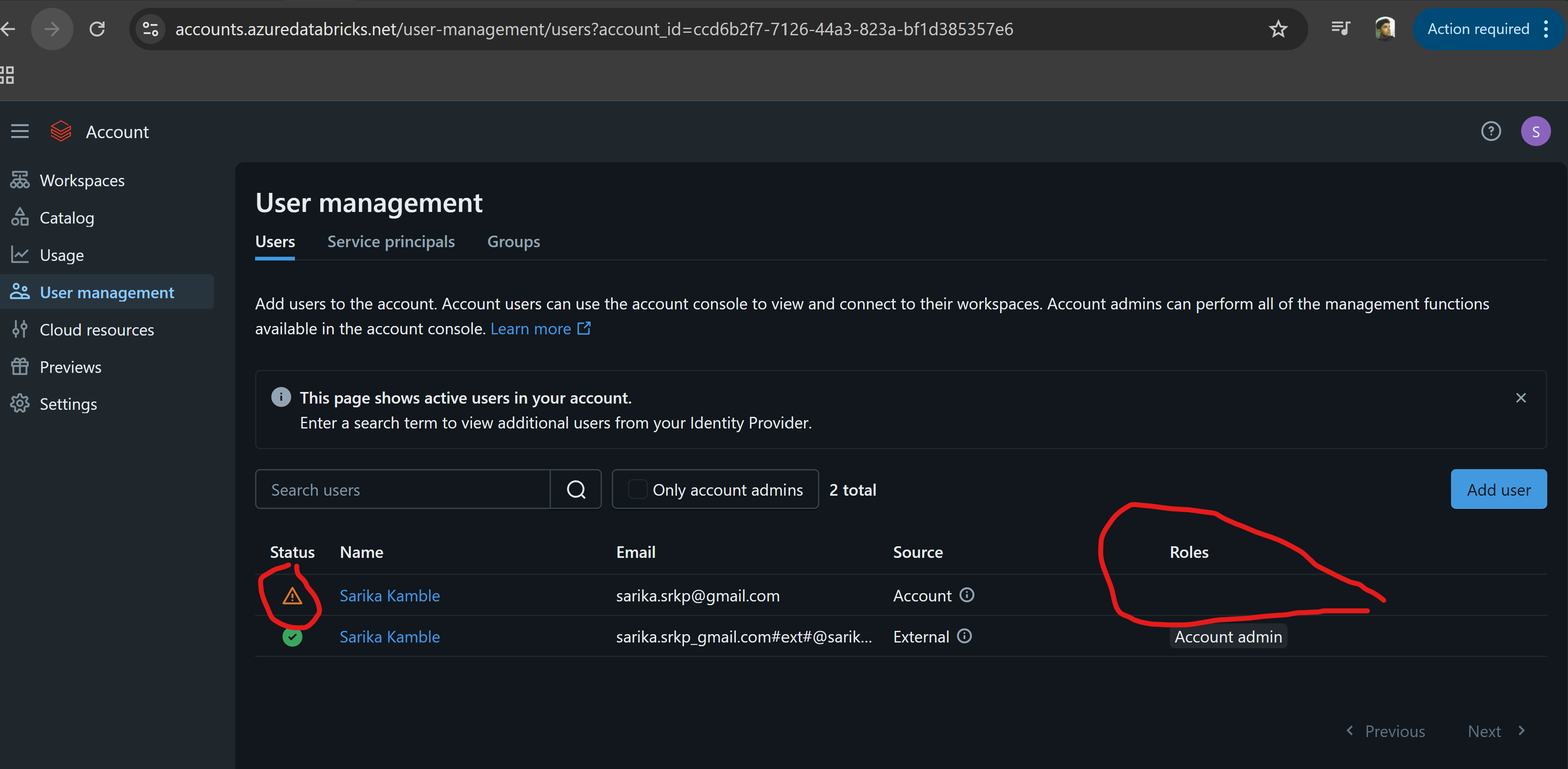Open the help question mark icon
This screenshot has height=769, width=1568.
(x=1491, y=131)
